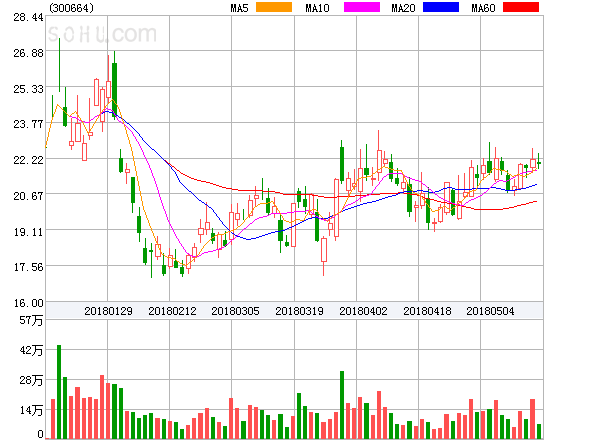Click the 19.11 price axis label
600x440 pixels.
point(28,232)
